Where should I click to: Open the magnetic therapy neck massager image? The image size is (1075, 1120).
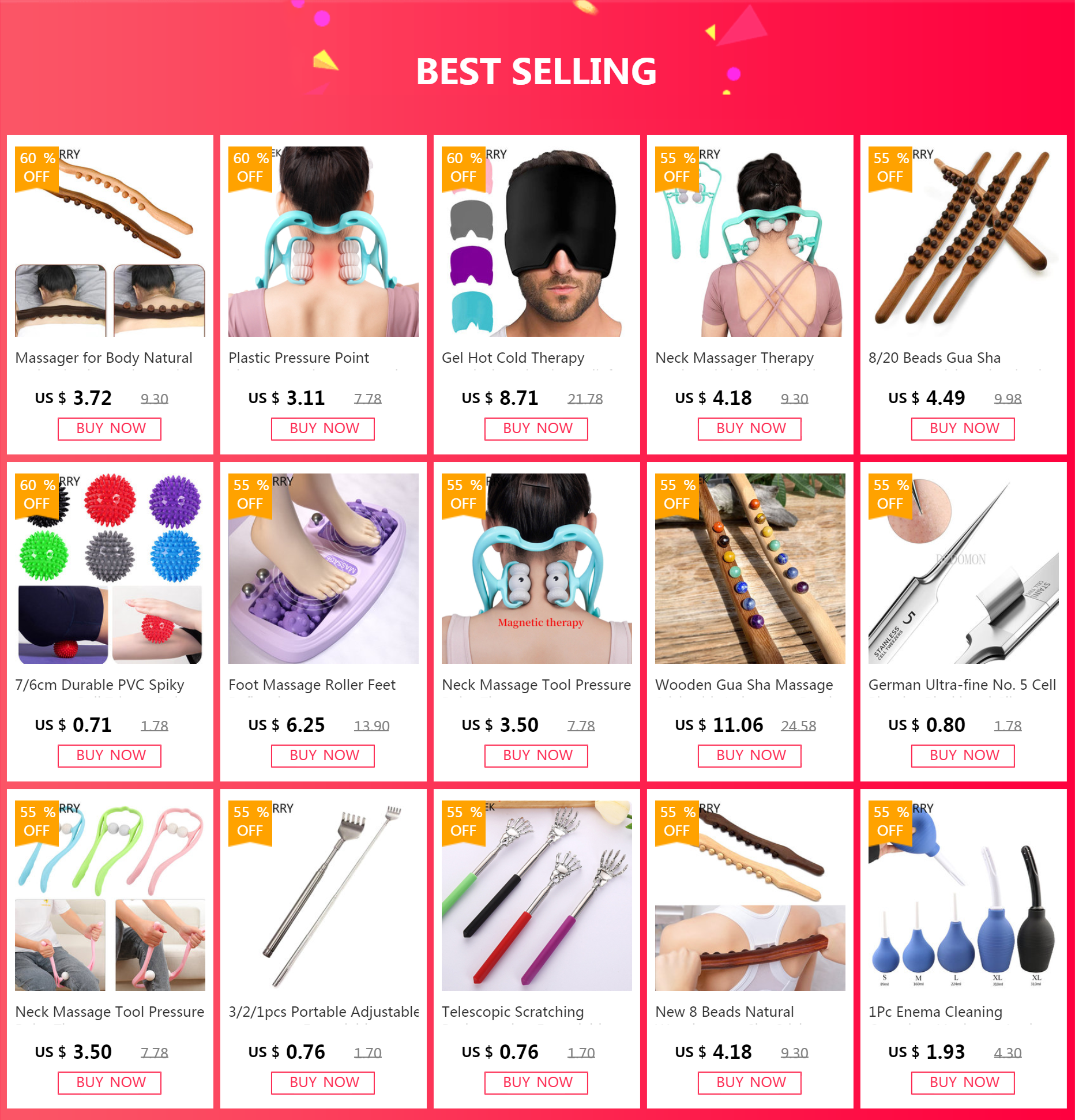coord(536,568)
